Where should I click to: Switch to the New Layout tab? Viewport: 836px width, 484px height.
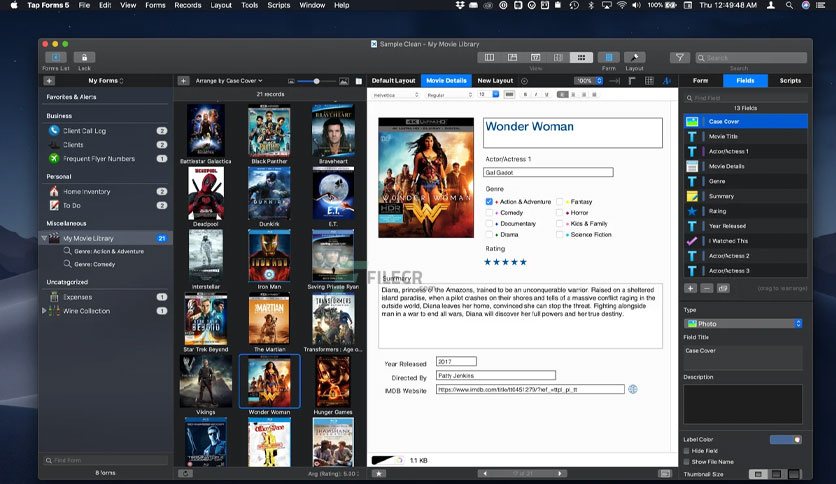tap(495, 80)
